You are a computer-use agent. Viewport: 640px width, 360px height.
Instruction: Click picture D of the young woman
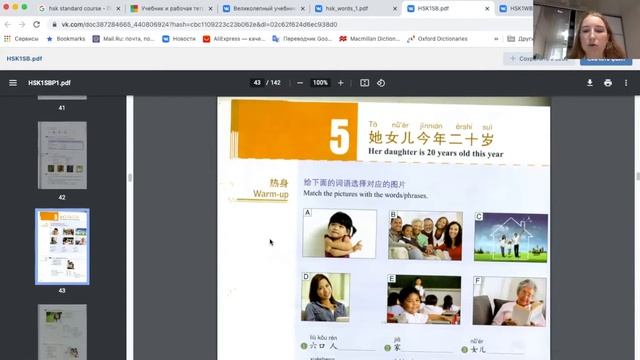[326, 298]
